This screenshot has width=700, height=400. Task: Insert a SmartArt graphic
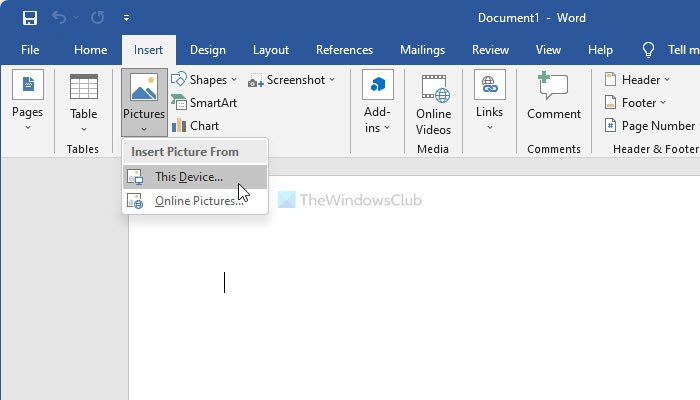click(204, 103)
